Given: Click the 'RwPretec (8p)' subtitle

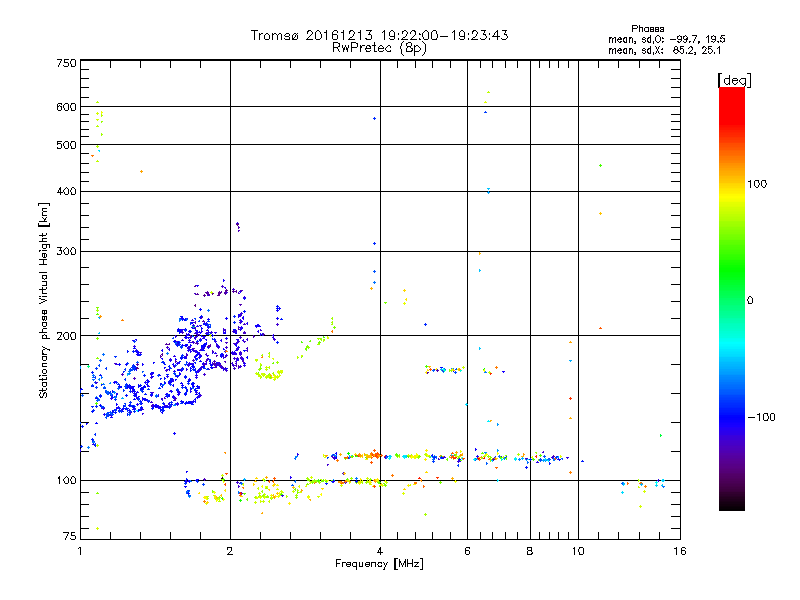Looking at the screenshot, I should pos(379,48).
